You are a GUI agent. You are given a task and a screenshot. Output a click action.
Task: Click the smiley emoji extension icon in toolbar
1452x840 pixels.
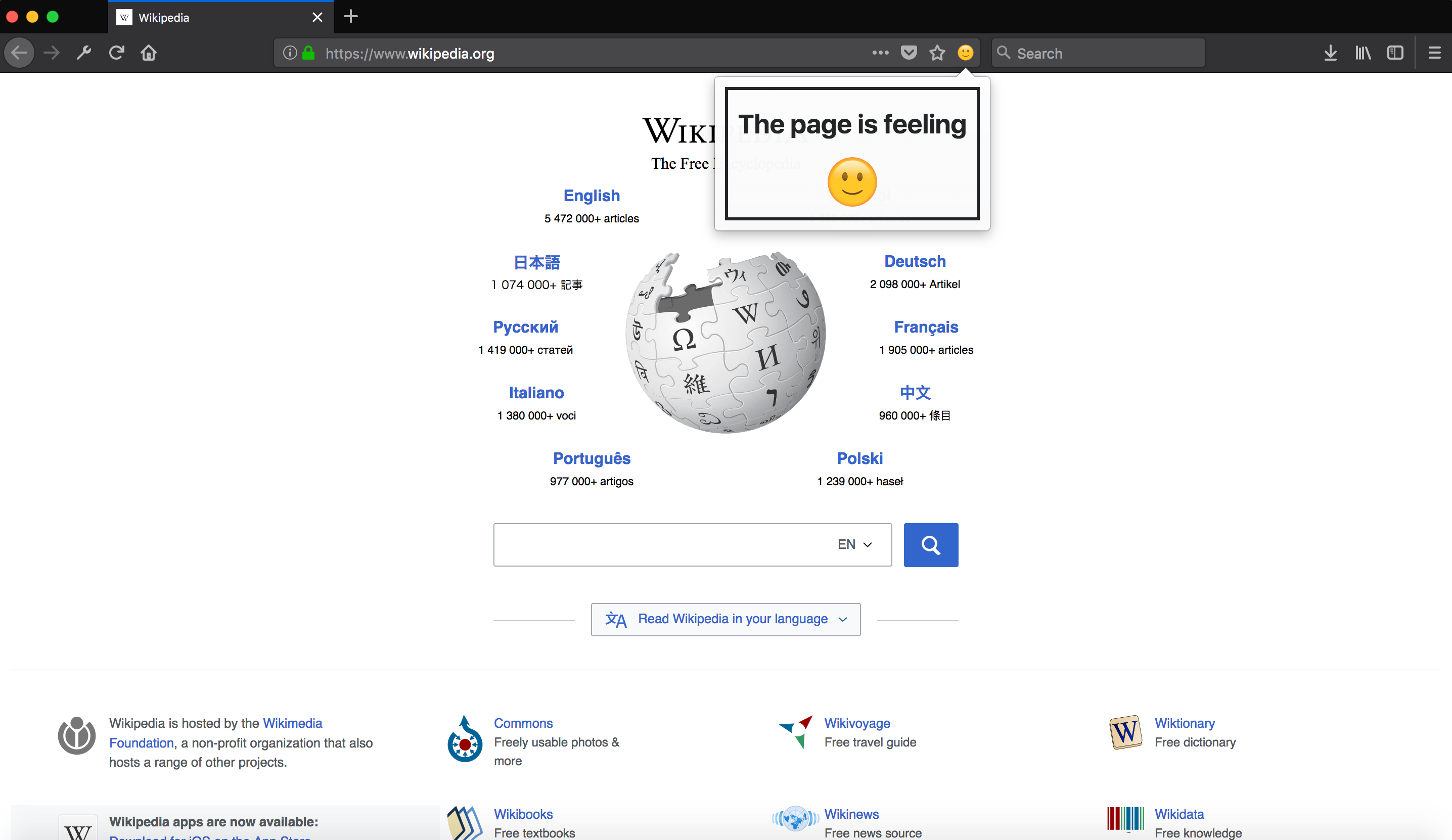(965, 53)
